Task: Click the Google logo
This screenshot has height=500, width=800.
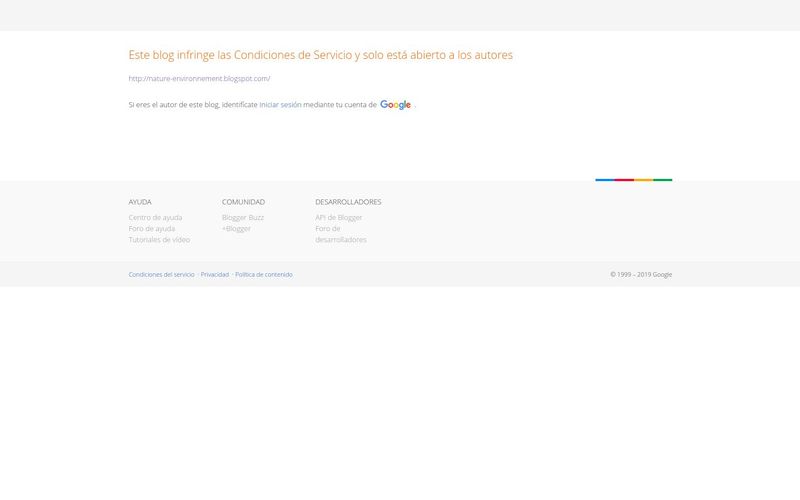Action: (x=395, y=105)
